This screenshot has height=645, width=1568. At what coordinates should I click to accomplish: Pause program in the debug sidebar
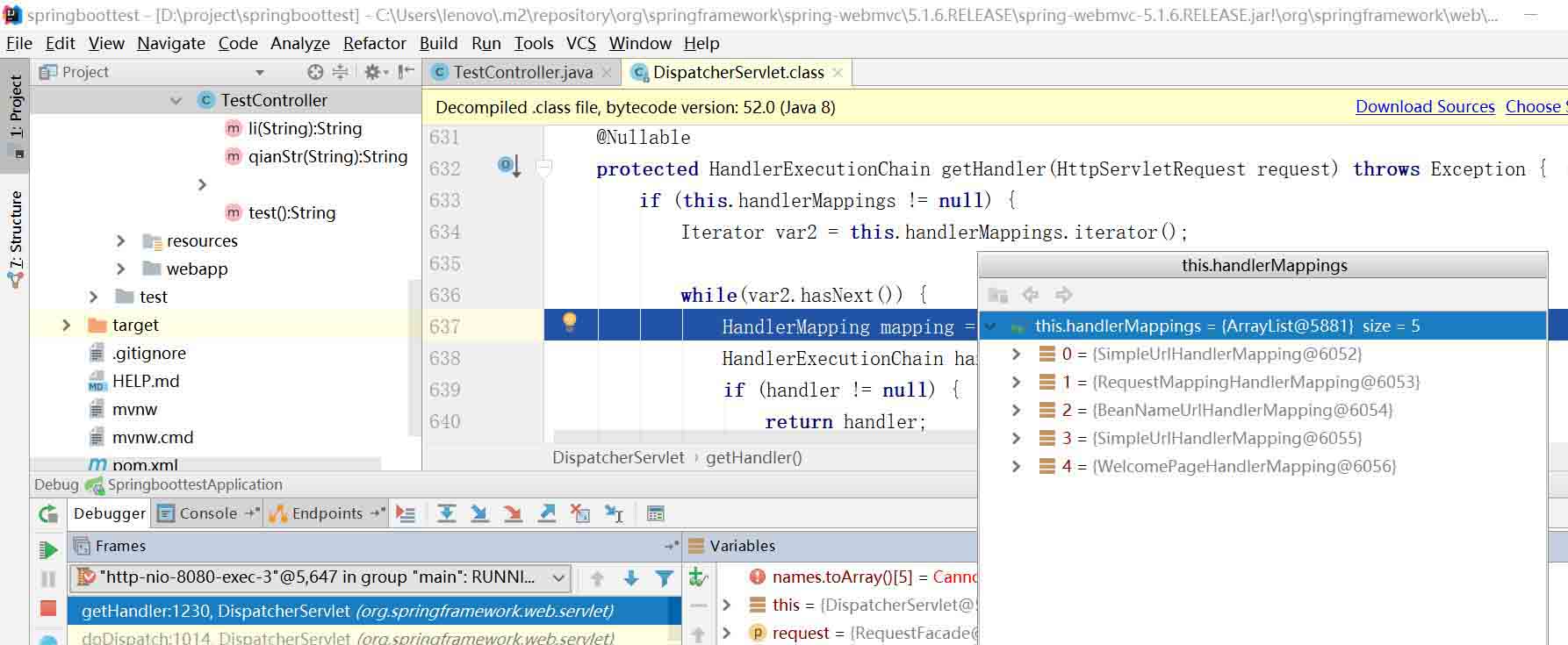click(x=48, y=579)
